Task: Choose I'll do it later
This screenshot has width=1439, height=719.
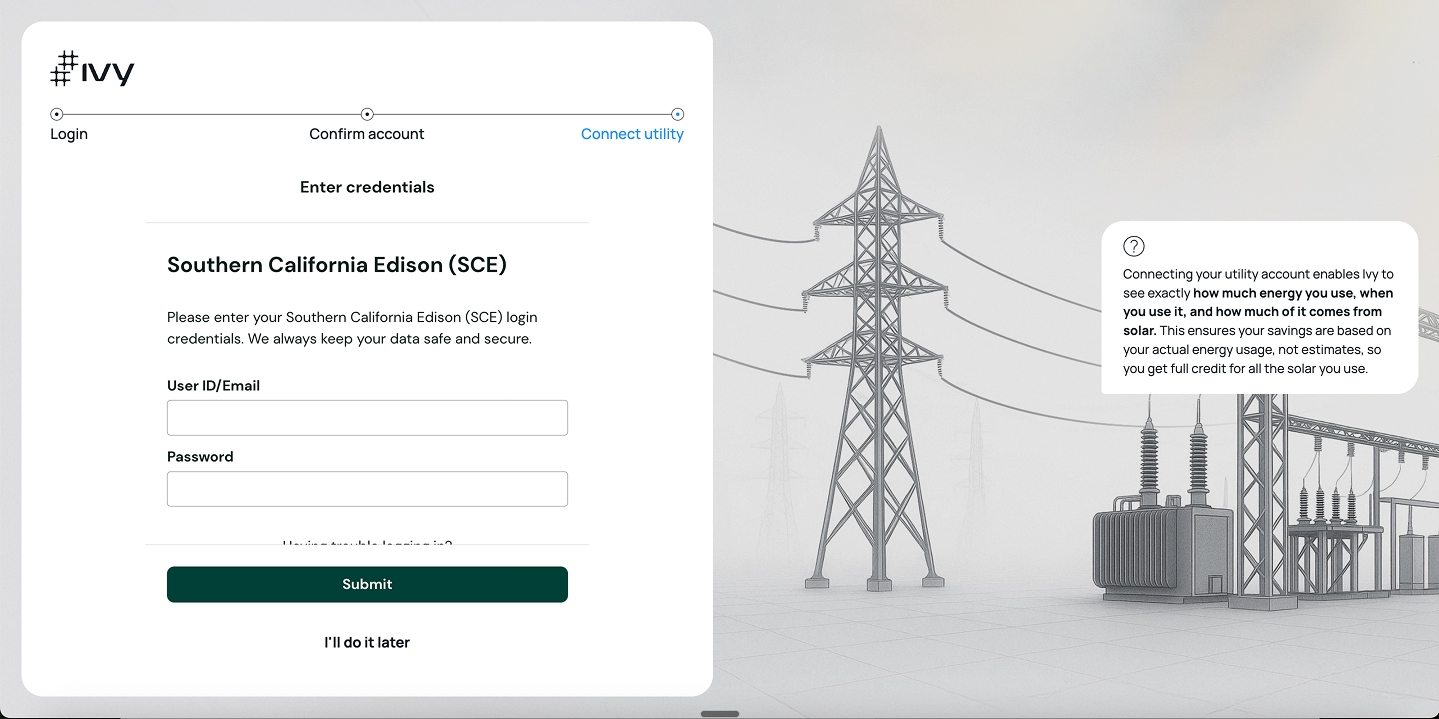Action: tap(367, 642)
